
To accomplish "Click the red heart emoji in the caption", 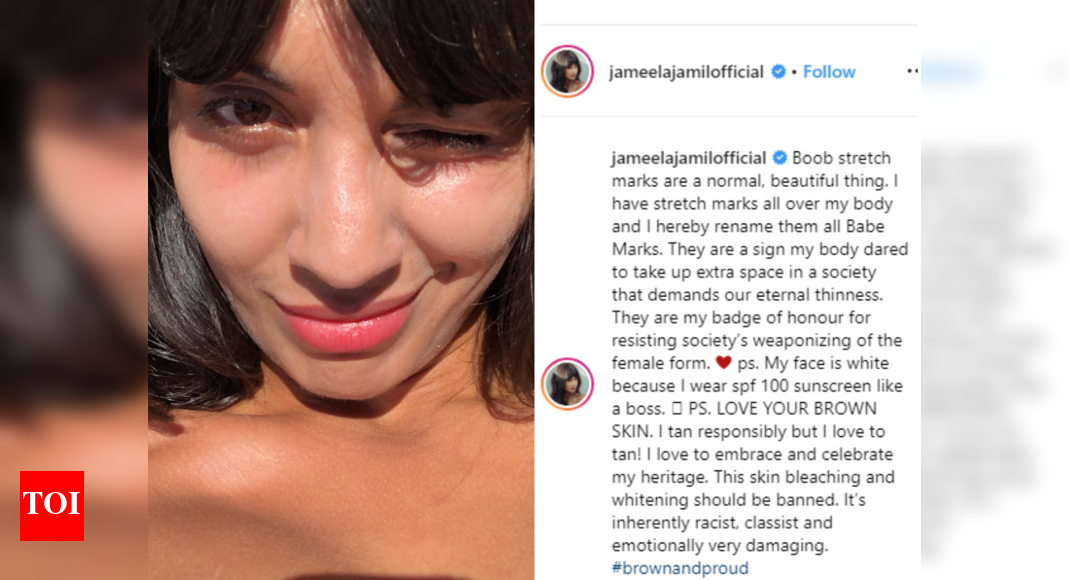I will (723, 363).
